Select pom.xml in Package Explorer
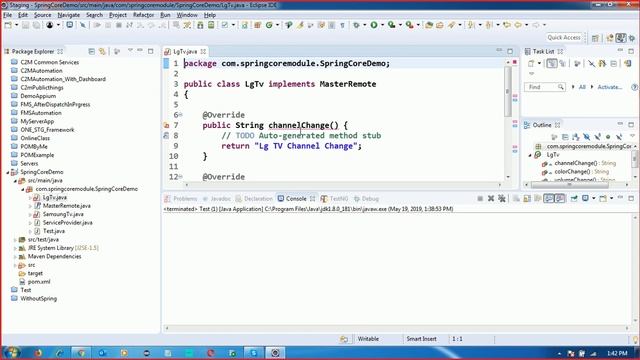 click(x=39, y=282)
